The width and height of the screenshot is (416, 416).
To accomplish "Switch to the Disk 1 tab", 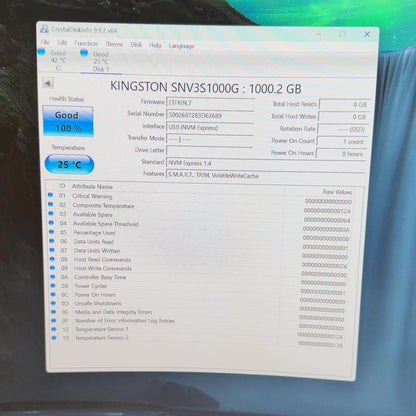I will coord(101,61).
